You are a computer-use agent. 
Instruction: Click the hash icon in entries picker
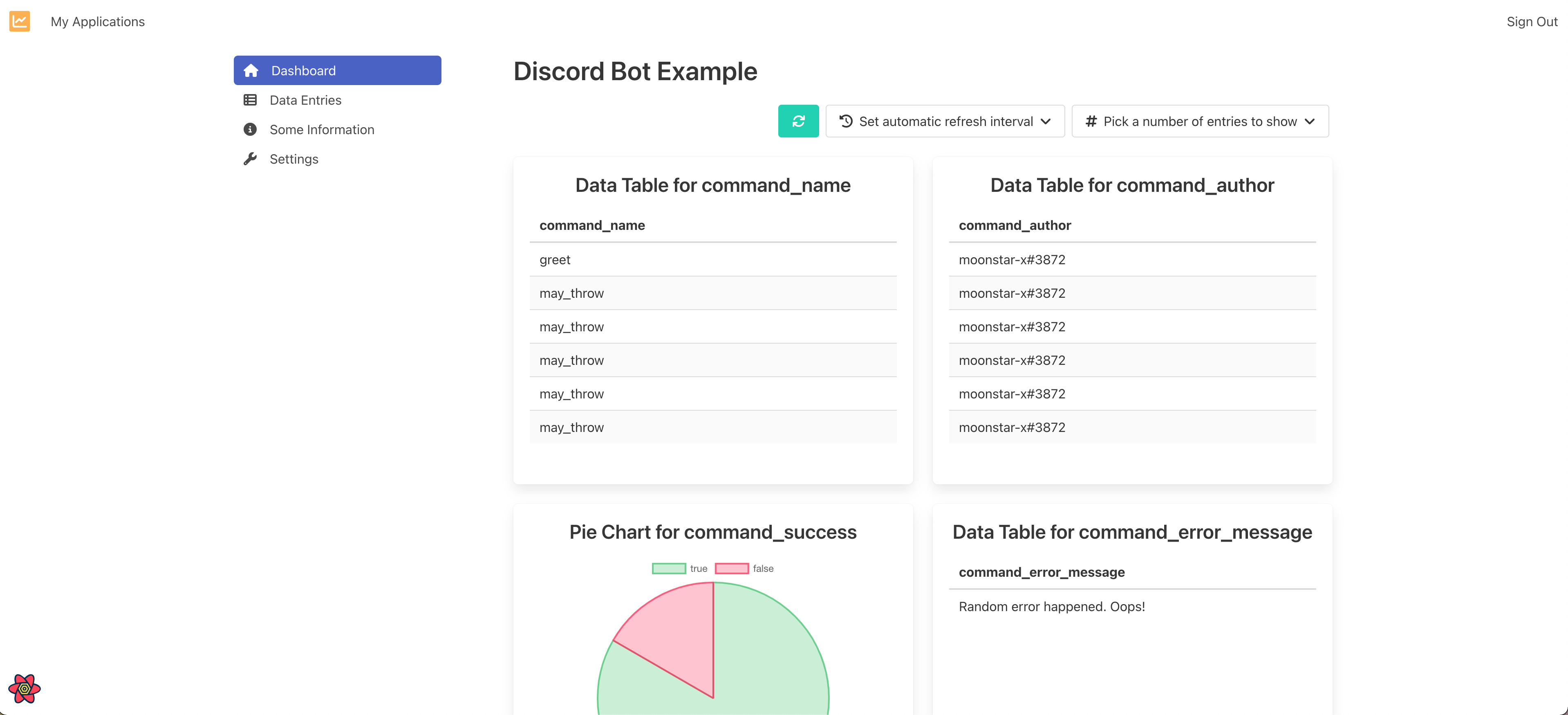click(x=1091, y=121)
